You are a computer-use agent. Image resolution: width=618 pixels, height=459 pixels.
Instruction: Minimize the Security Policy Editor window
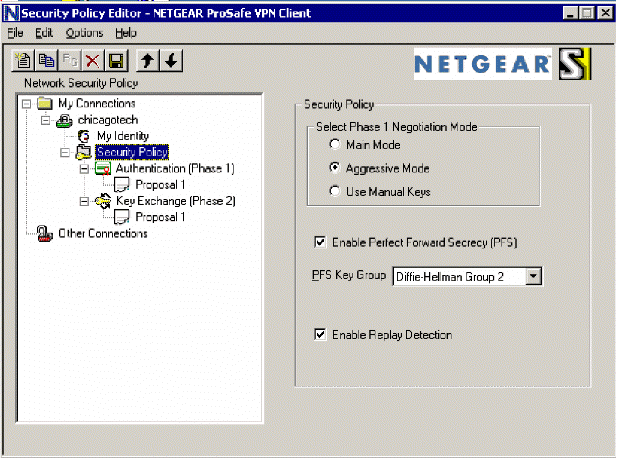point(570,13)
